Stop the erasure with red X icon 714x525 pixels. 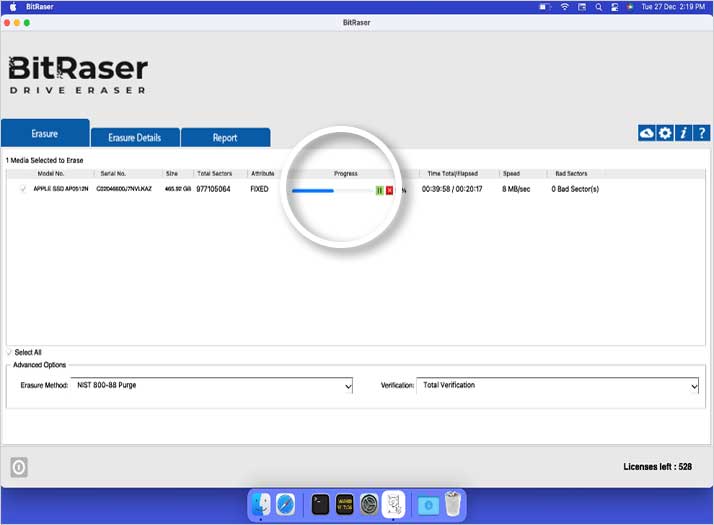coord(389,190)
